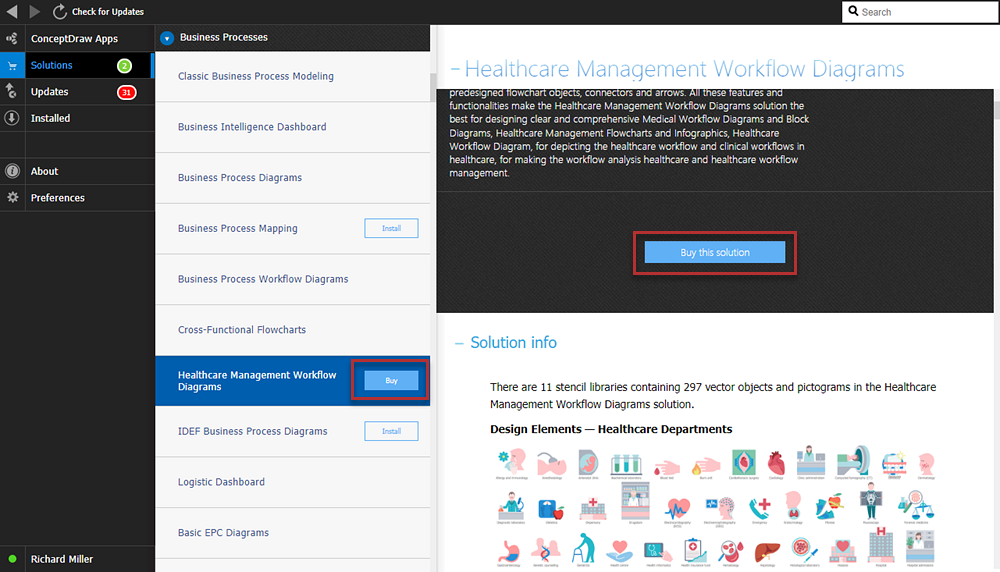Image resolution: width=1000 pixels, height=572 pixels.
Task: Click the Genetic counseling DNA icon
Action: (546, 552)
